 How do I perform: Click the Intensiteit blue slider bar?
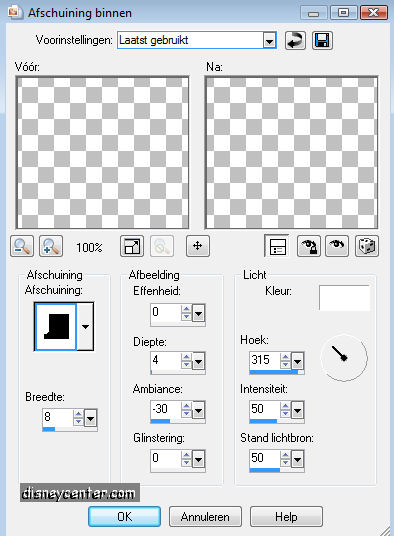pyautogui.click(x=263, y=421)
